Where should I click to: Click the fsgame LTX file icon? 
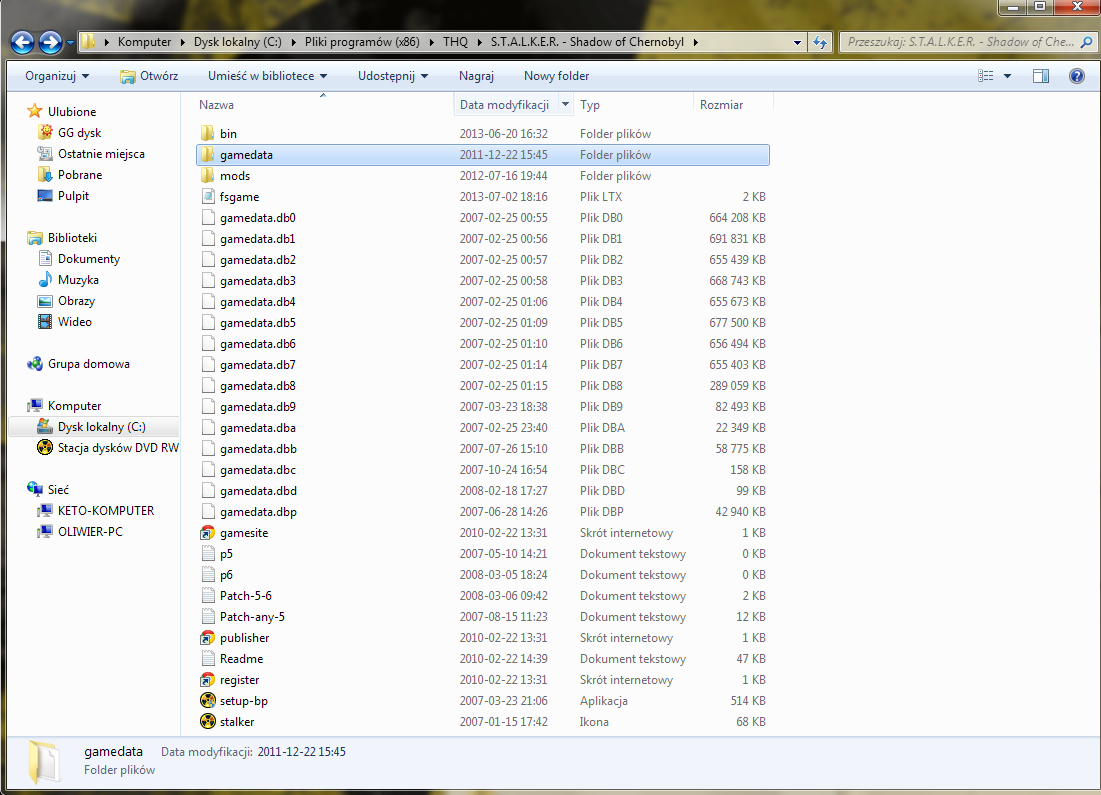[x=208, y=197]
